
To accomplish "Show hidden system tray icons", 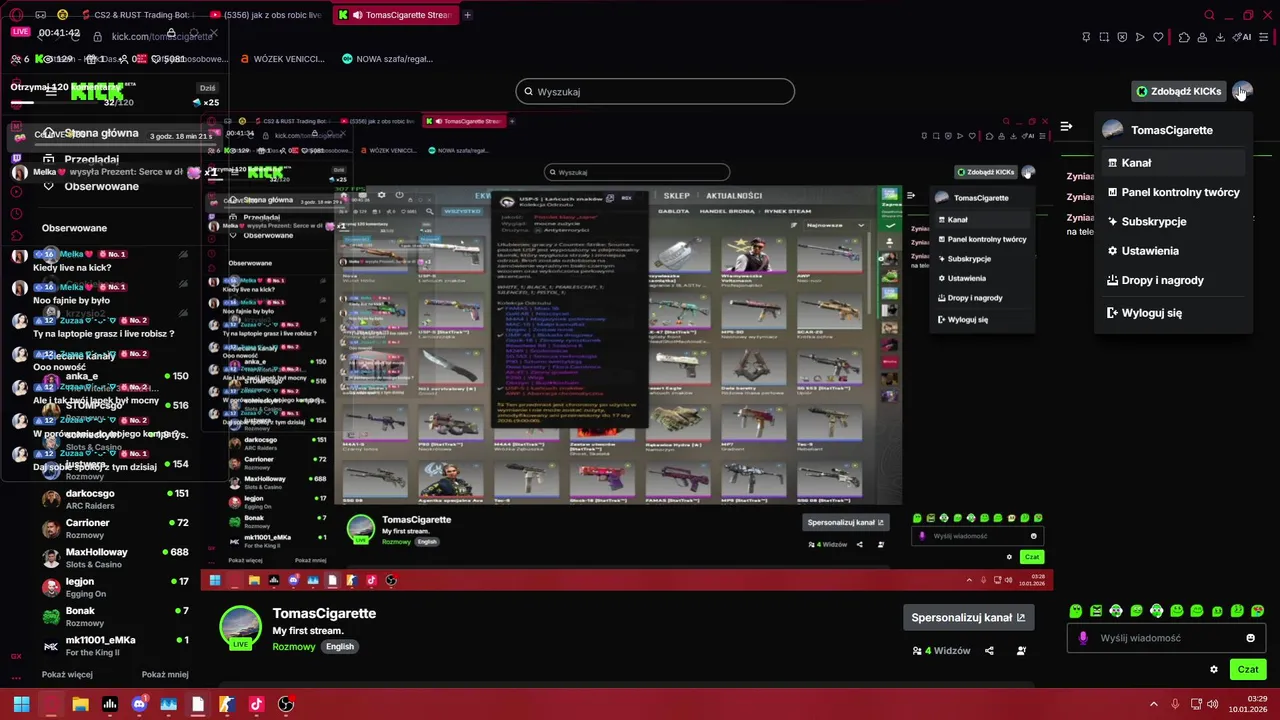I will 1154,704.
